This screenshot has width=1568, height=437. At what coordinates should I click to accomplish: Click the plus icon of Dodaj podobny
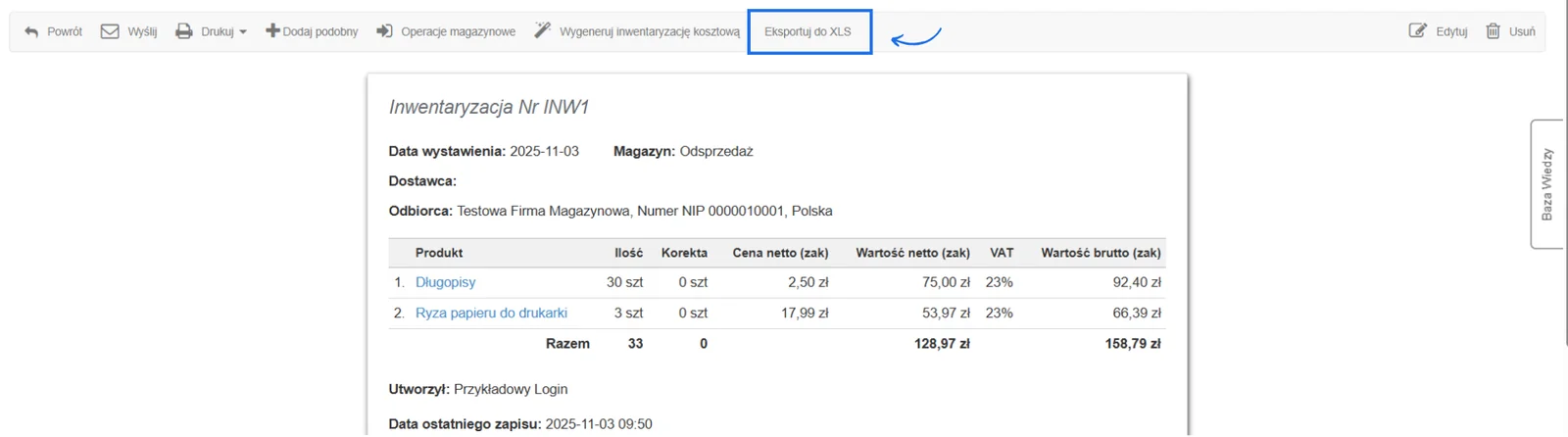coord(272,31)
